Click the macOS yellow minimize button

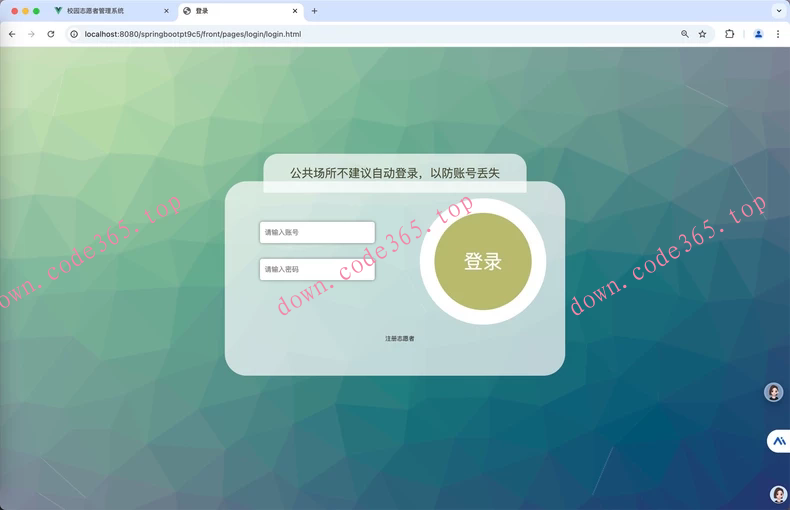[x=25, y=11]
